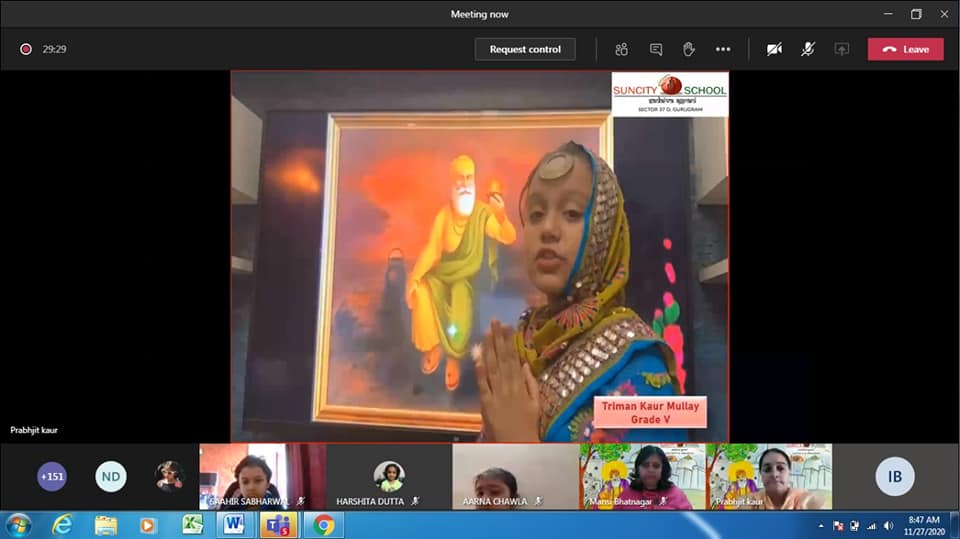960x539 pixels.
Task: Launch Internet Explorer from taskbar
Action: tap(62, 525)
